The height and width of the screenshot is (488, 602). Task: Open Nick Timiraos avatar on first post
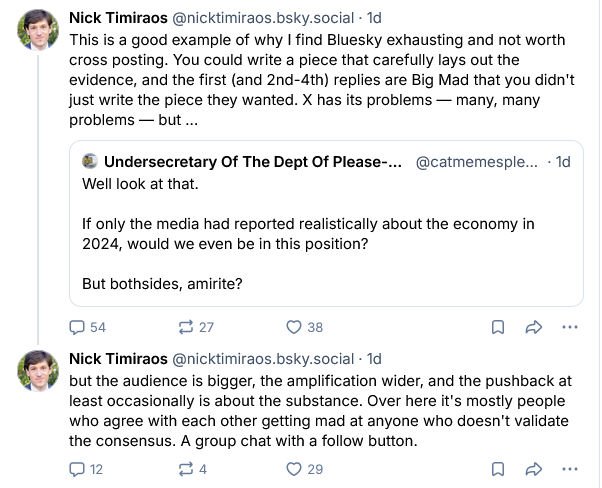(38, 34)
